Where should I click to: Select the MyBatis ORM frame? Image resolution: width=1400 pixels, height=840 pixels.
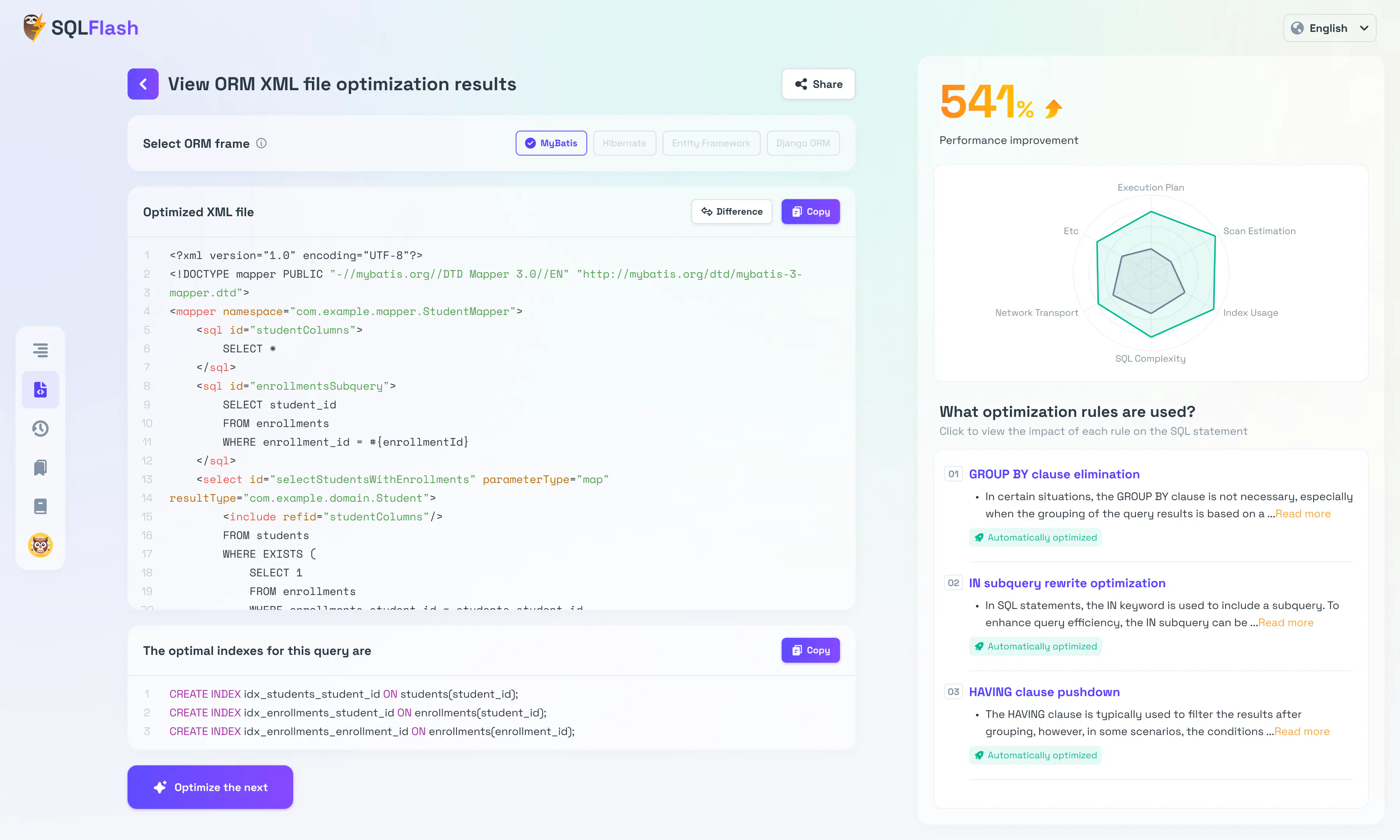coord(551,143)
